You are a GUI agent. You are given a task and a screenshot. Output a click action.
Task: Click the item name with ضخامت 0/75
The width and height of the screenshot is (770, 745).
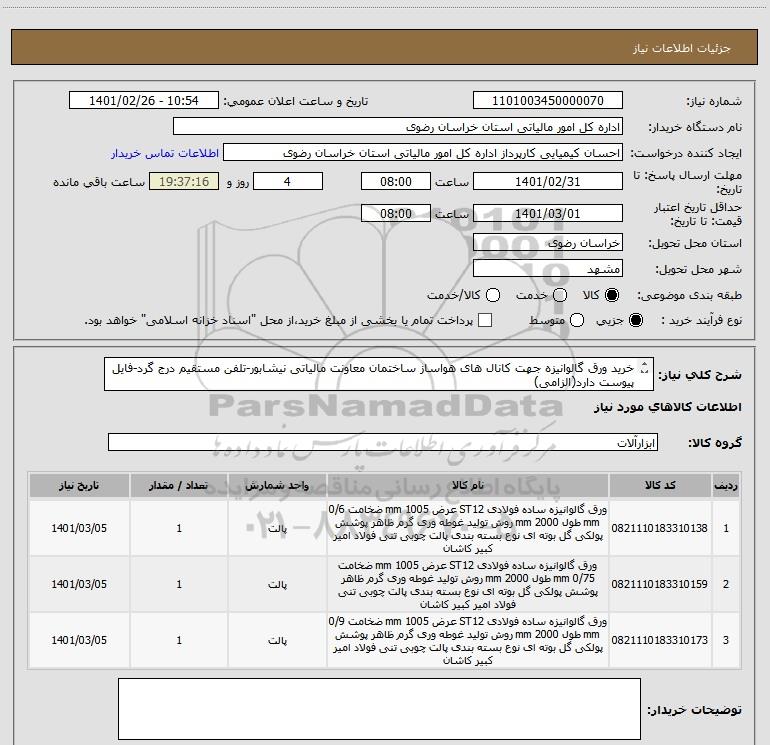click(x=468, y=584)
